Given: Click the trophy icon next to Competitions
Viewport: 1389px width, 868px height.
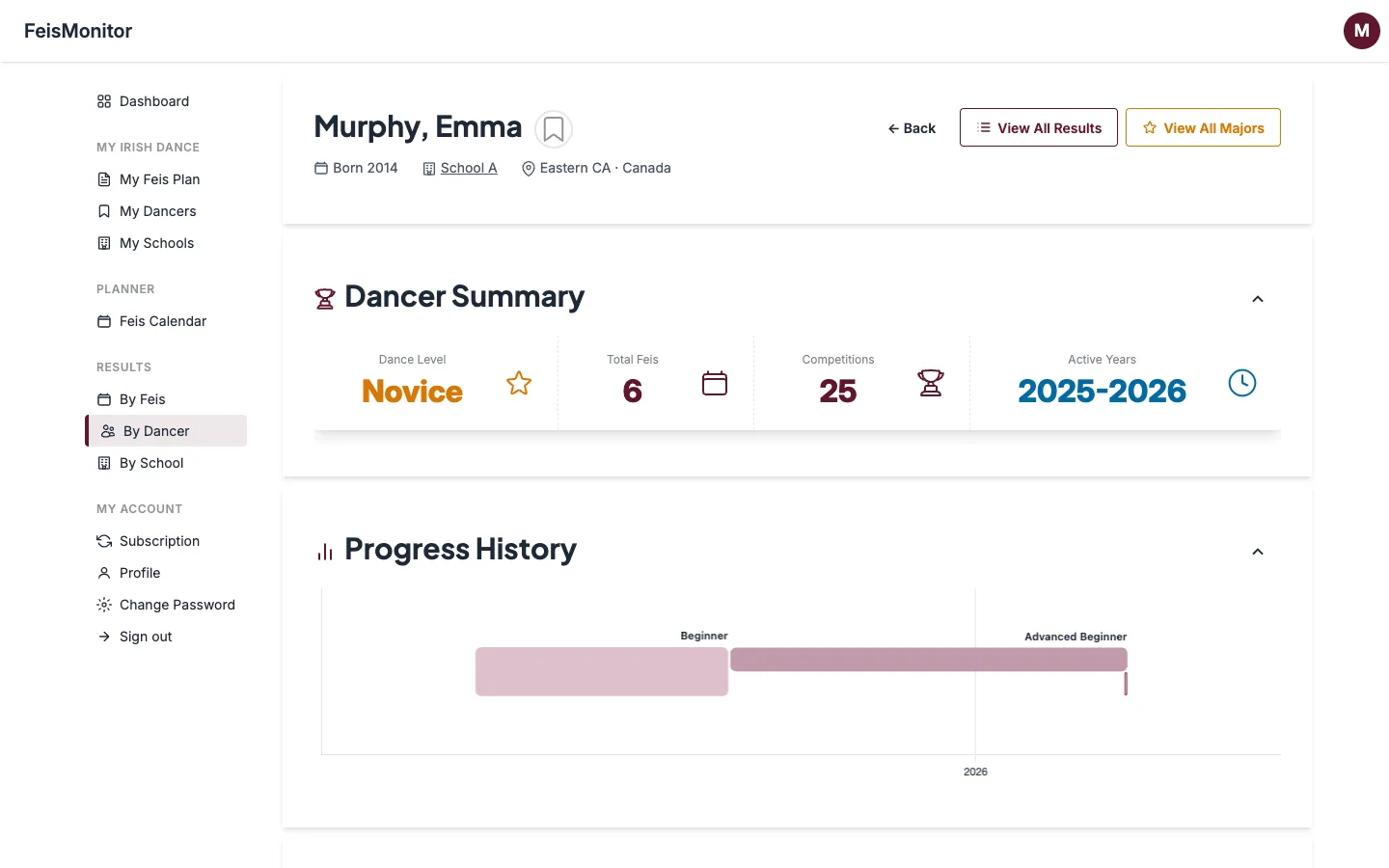Looking at the screenshot, I should pyautogui.click(x=930, y=382).
